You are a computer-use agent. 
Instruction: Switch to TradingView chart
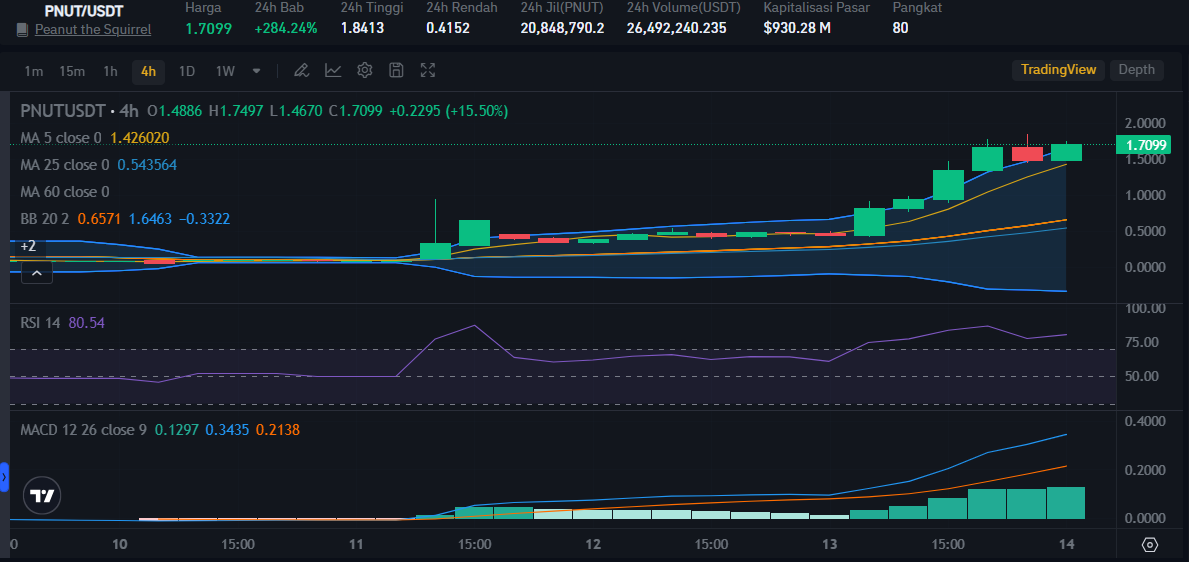(x=1058, y=70)
